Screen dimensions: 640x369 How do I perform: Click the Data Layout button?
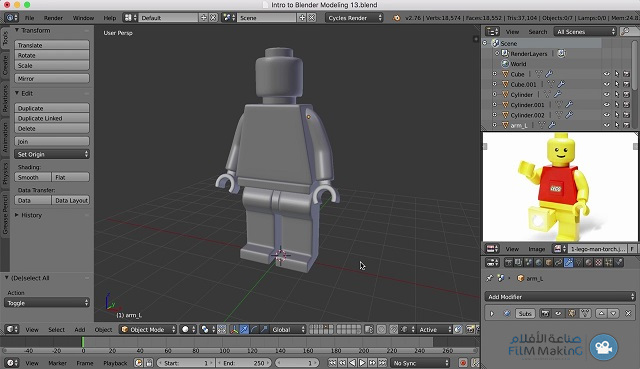71,200
